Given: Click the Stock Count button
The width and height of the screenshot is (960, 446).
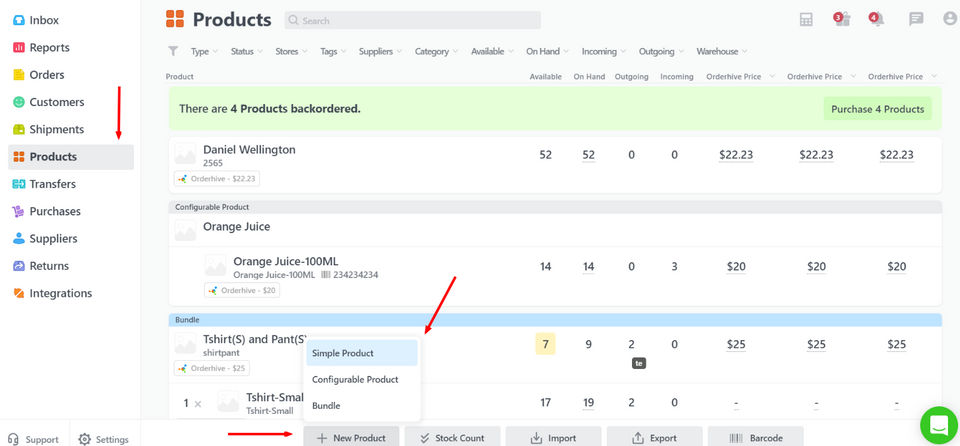Looking at the screenshot, I should (x=451, y=438).
